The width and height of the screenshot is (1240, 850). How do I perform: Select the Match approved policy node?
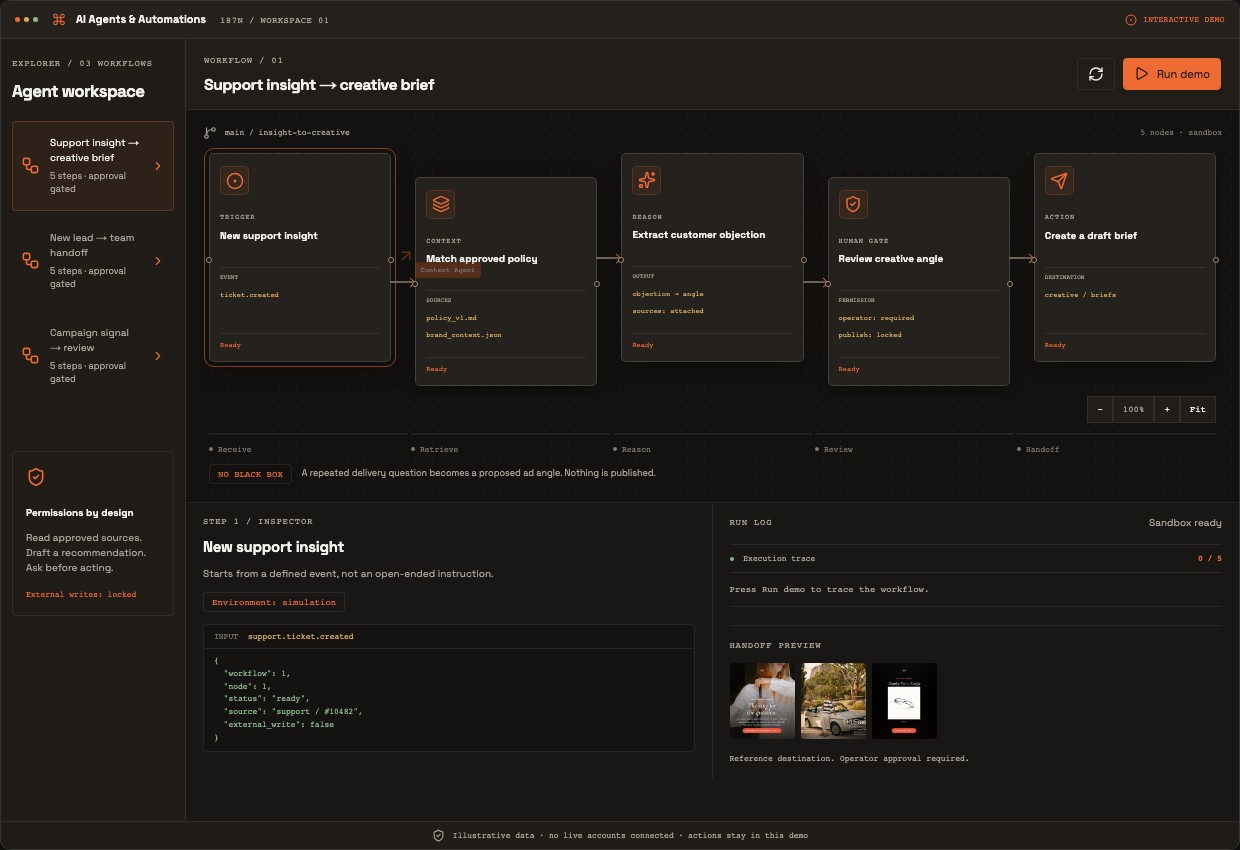tap(506, 281)
